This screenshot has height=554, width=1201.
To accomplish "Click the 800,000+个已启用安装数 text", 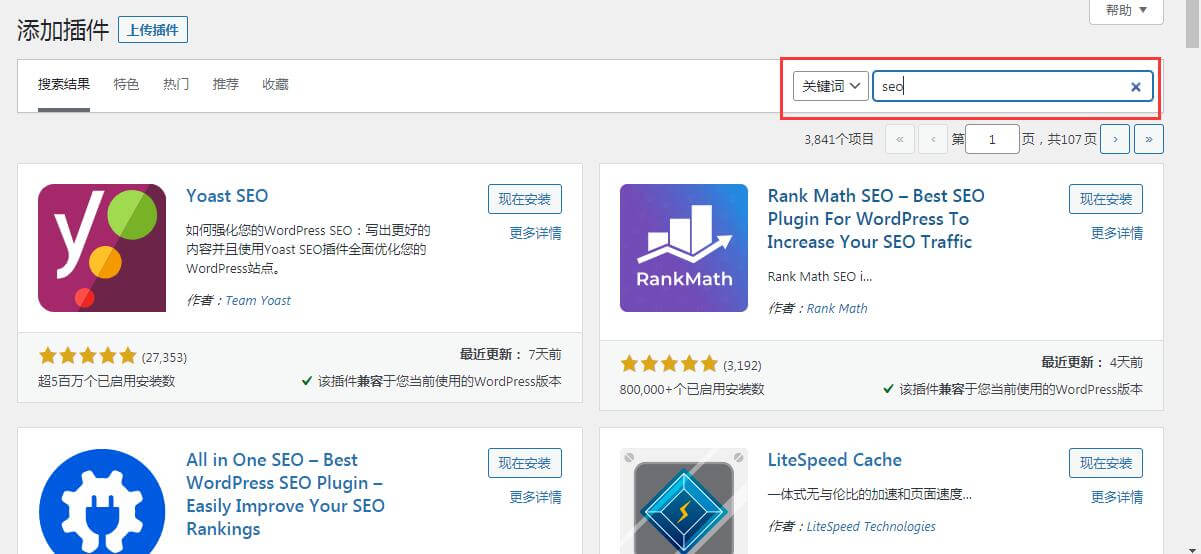I will tap(692, 389).
